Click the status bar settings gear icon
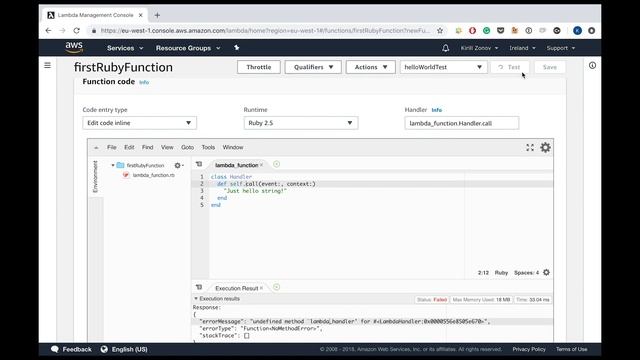This screenshot has height=360, width=640. coord(547,273)
